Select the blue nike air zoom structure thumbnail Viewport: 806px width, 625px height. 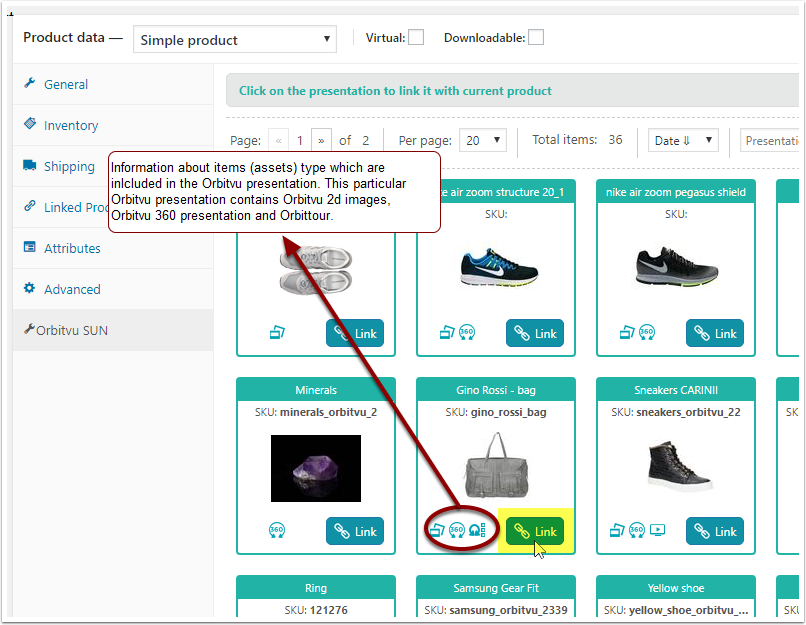499,268
